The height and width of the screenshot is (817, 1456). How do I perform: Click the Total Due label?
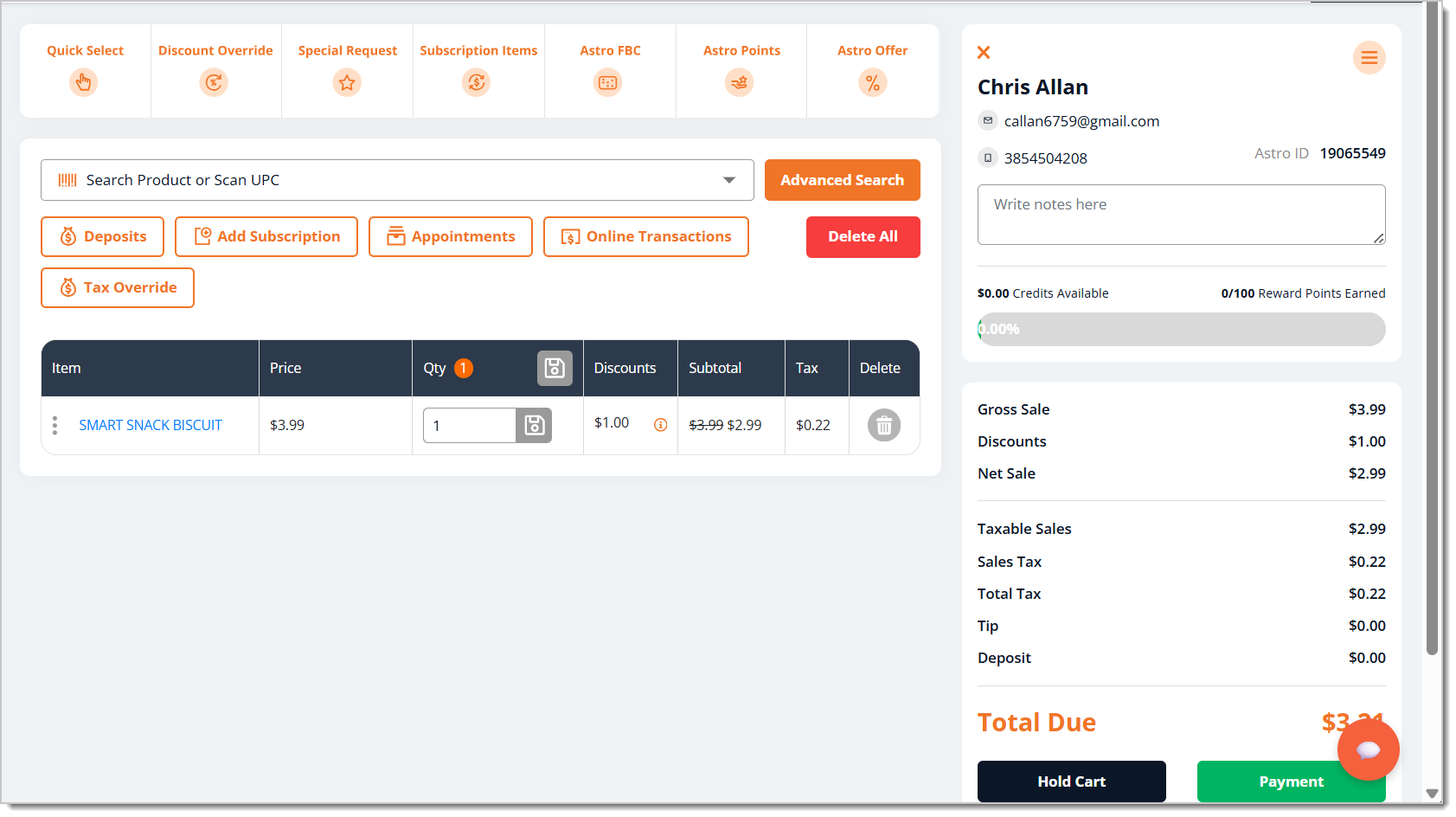pyautogui.click(x=1036, y=723)
